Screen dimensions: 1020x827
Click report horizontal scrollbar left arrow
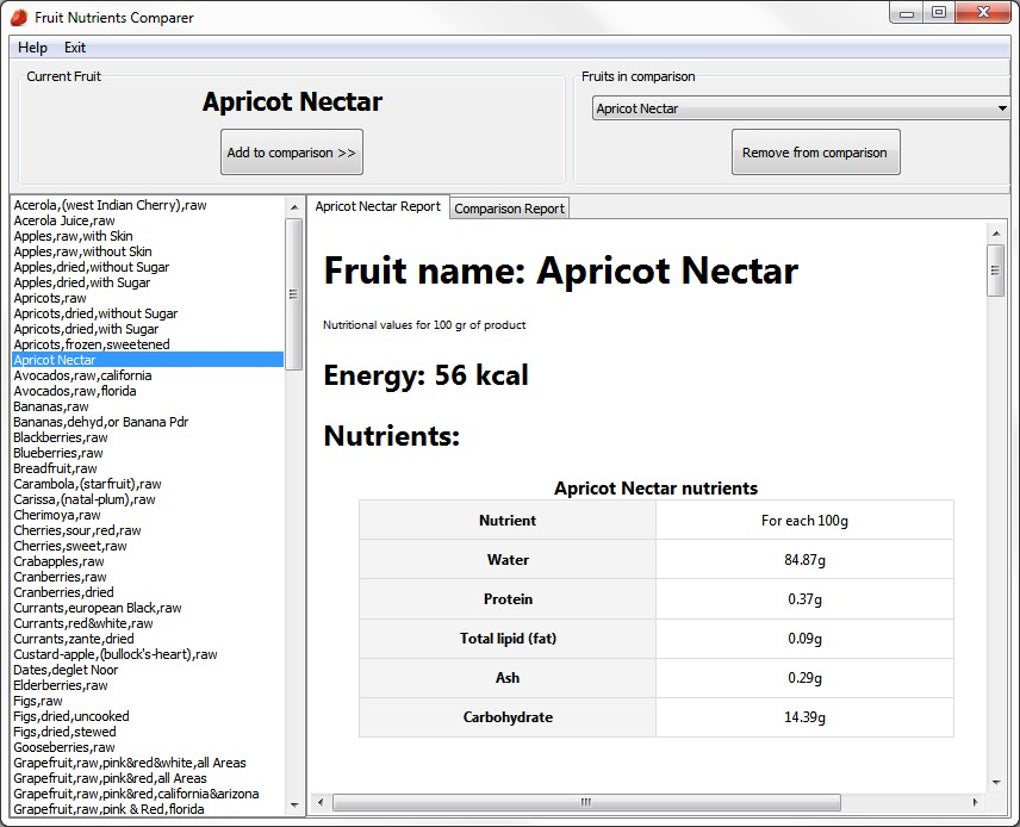[x=321, y=802]
